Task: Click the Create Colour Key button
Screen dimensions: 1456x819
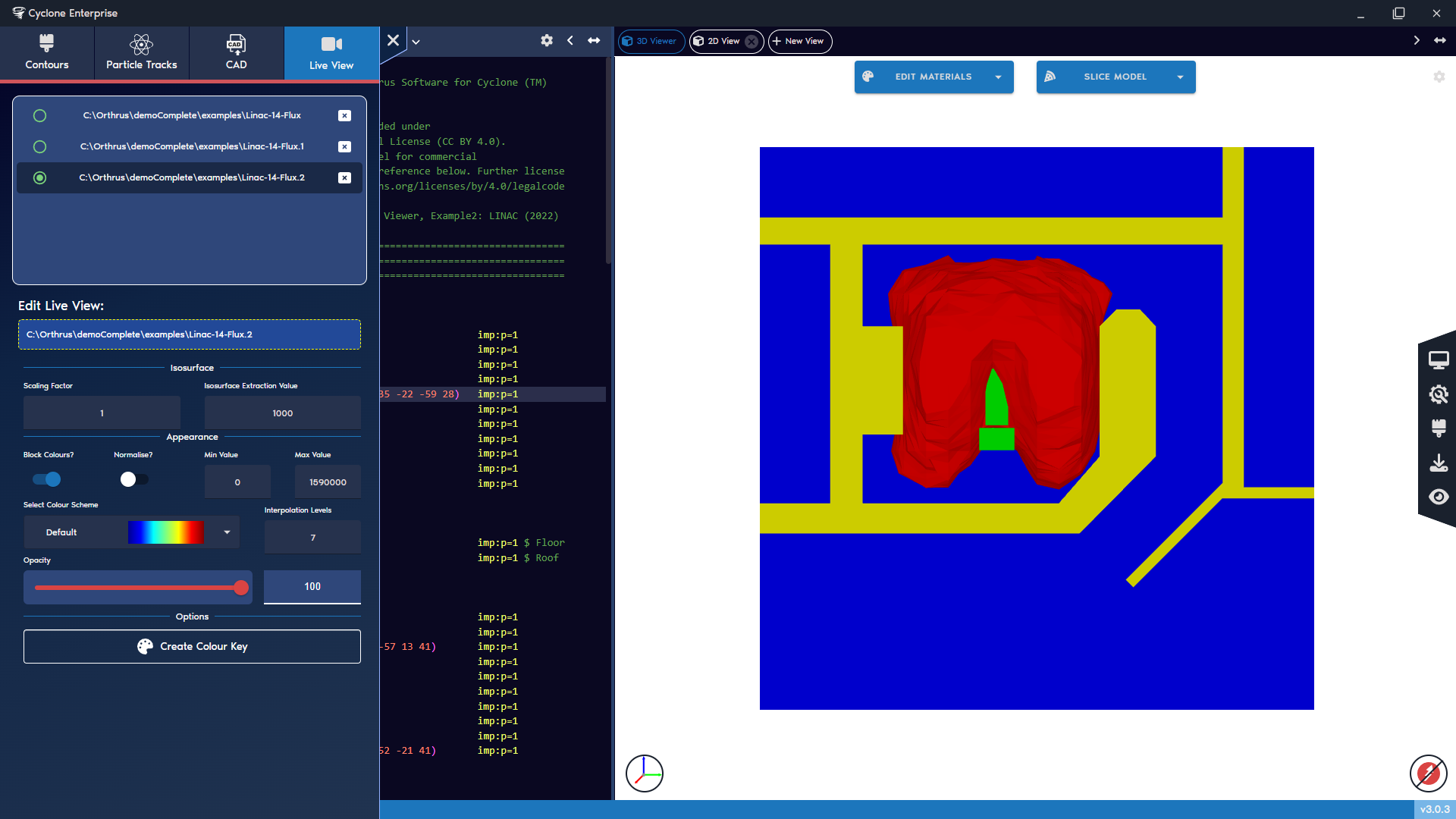Action: (192, 646)
